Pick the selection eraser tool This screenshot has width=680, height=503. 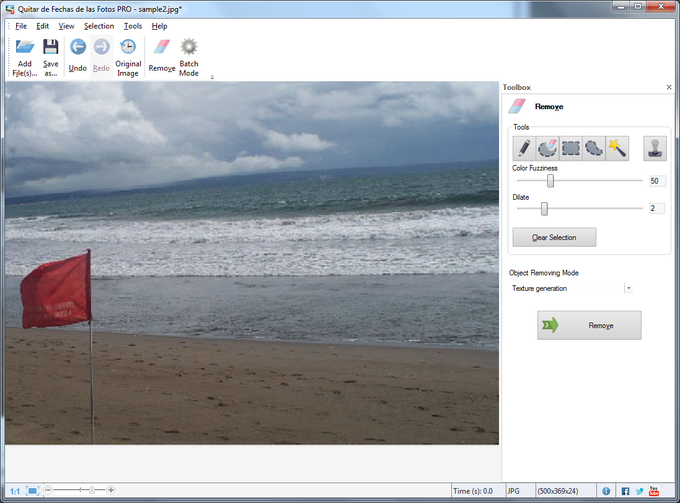tap(547, 148)
